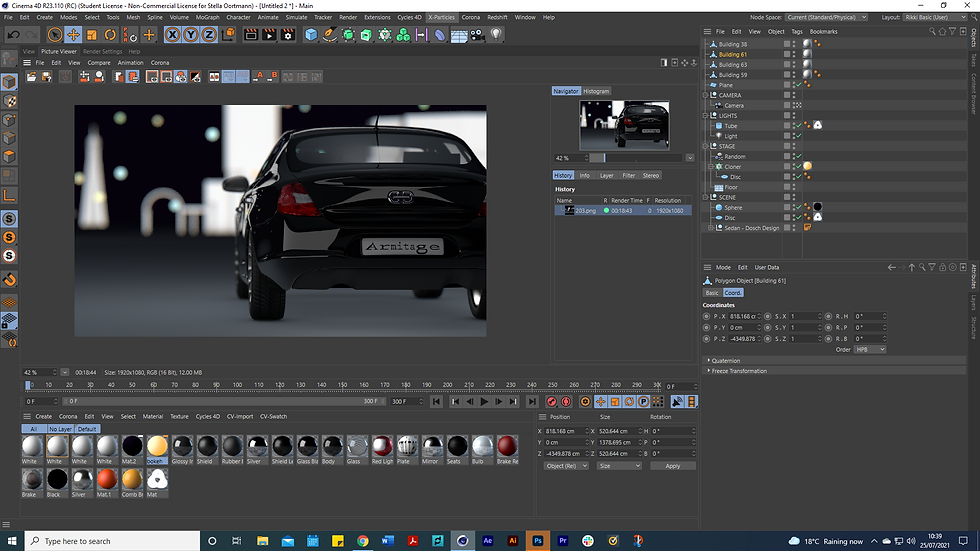This screenshot has height=551, width=980.
Task: Activate the Move tool
Action: (x=73, y=35)
